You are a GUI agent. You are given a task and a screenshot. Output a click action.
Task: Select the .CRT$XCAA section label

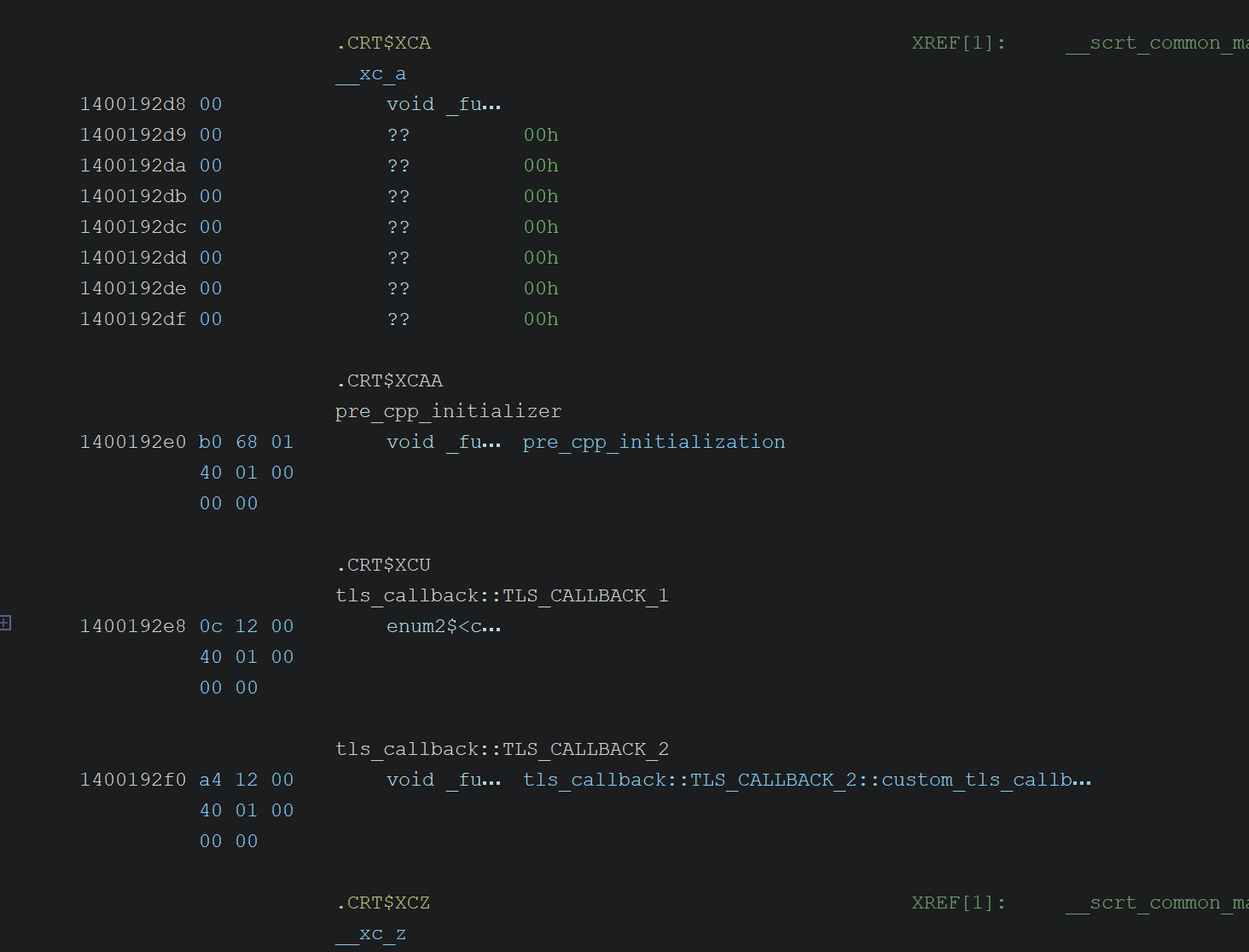(x=389, y=380)
